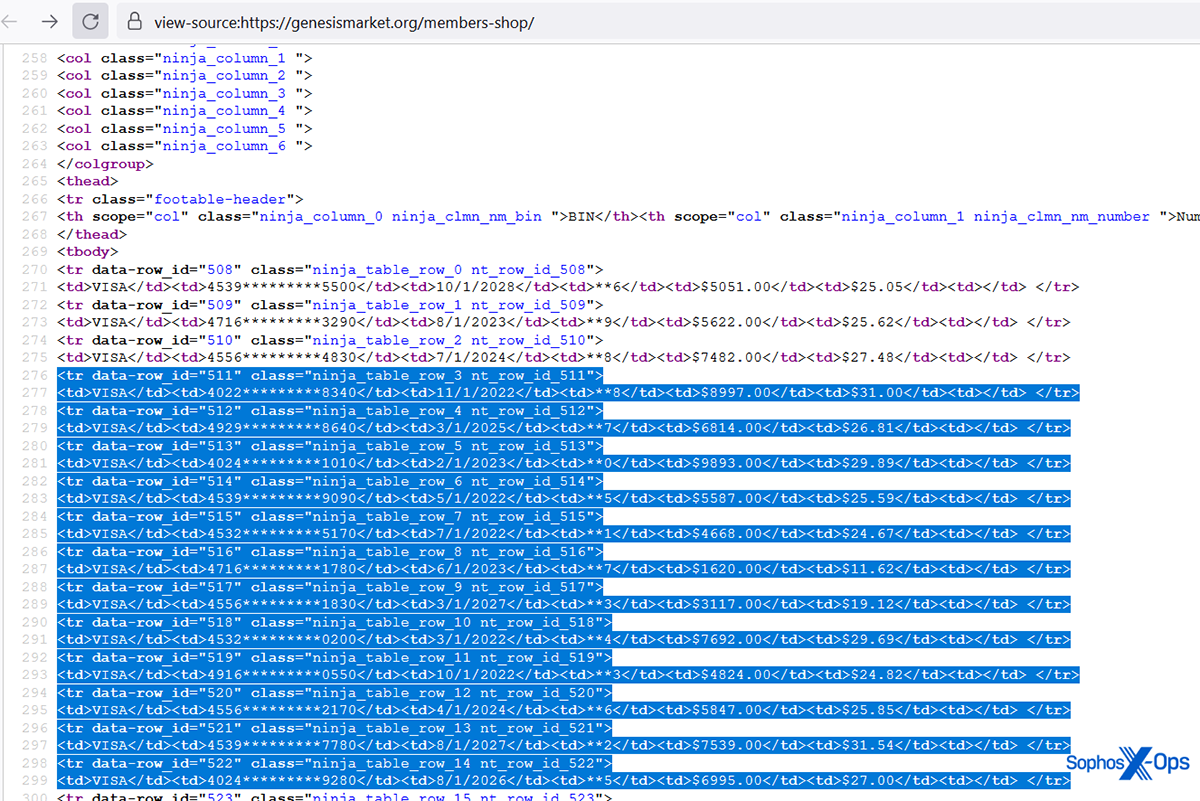Click the <tbody> tag on line 269
Viewport: 1200px width, 801px height.
click(88, 252)
